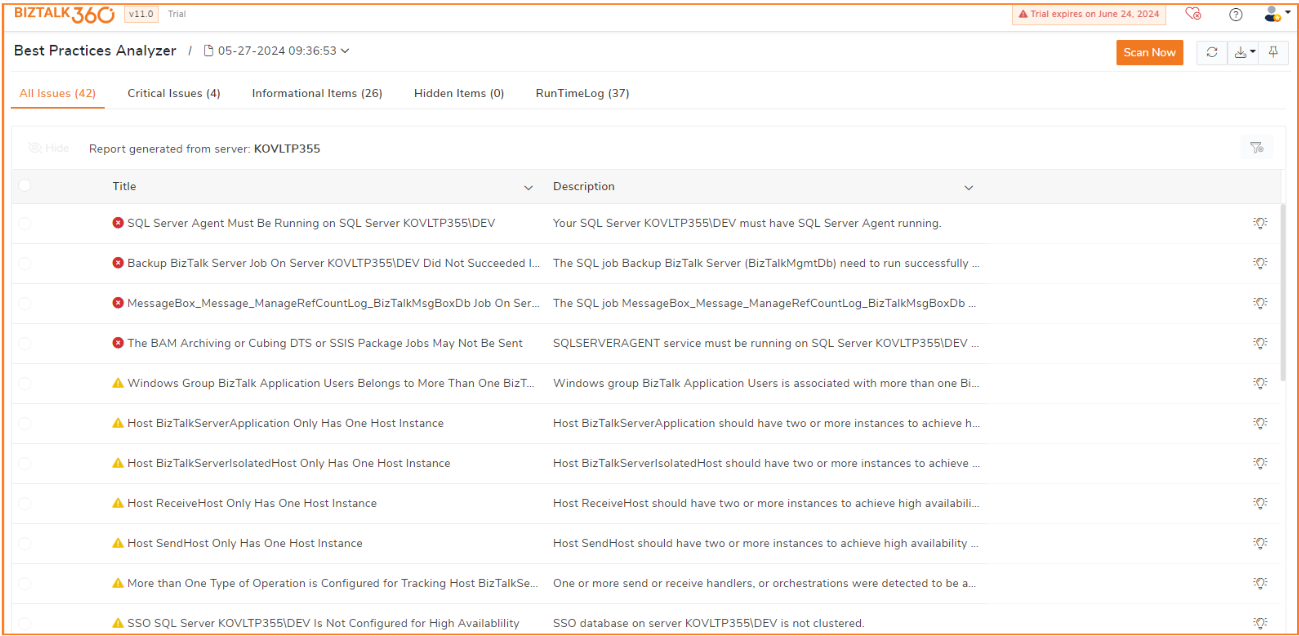Open the download report icon menu
The width and height of the screenshot is (1299, 636).
point(1244,53)
